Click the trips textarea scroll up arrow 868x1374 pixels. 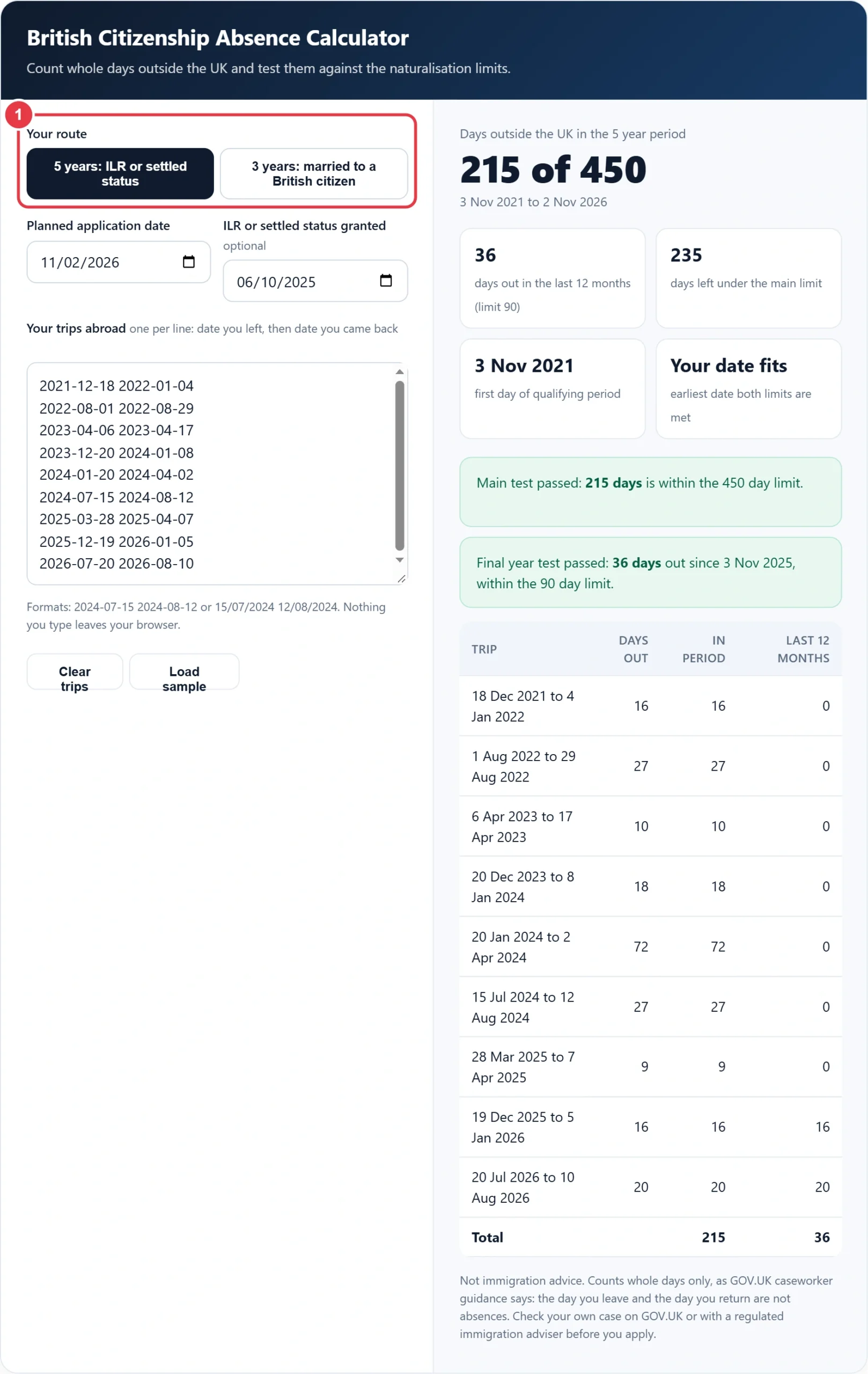point(400,371)
